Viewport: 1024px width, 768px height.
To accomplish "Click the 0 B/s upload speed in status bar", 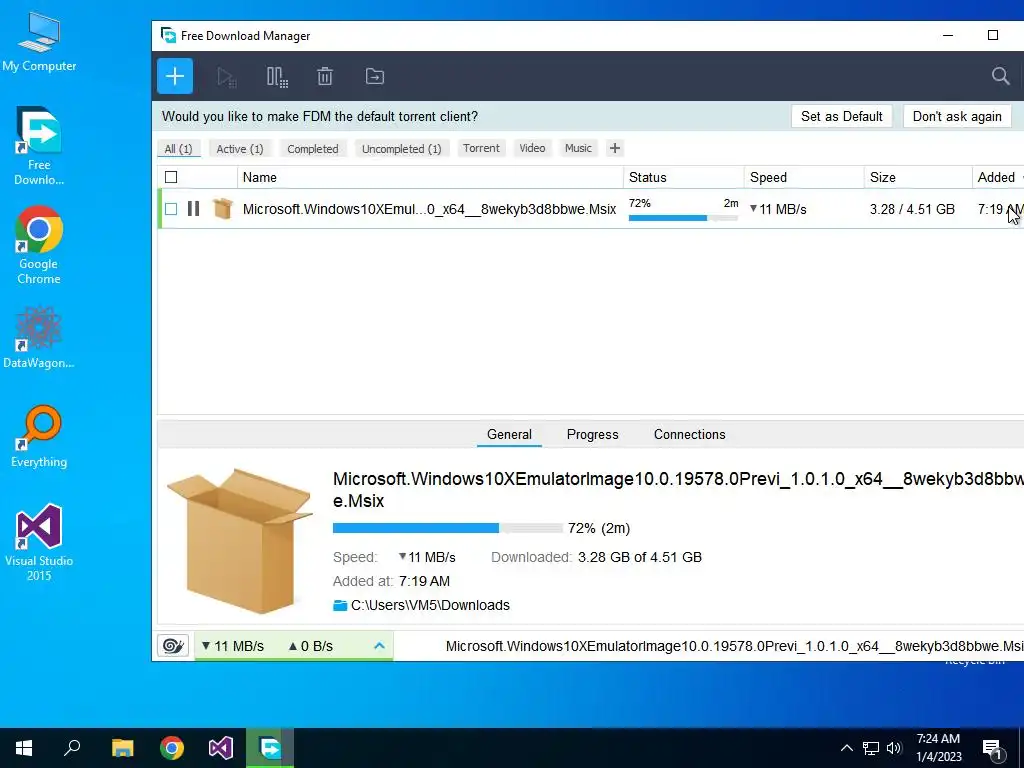I will pos(310,646).
